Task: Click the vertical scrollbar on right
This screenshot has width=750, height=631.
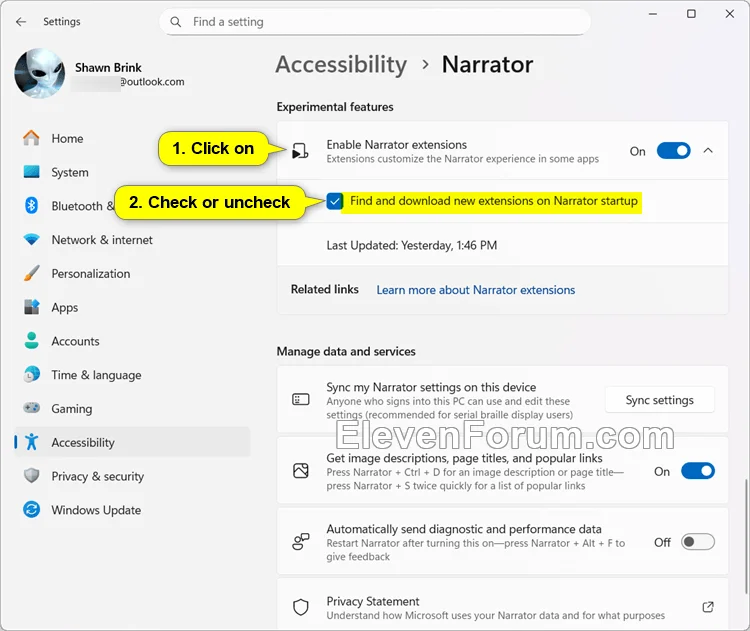Action: (x=746, y=536)
